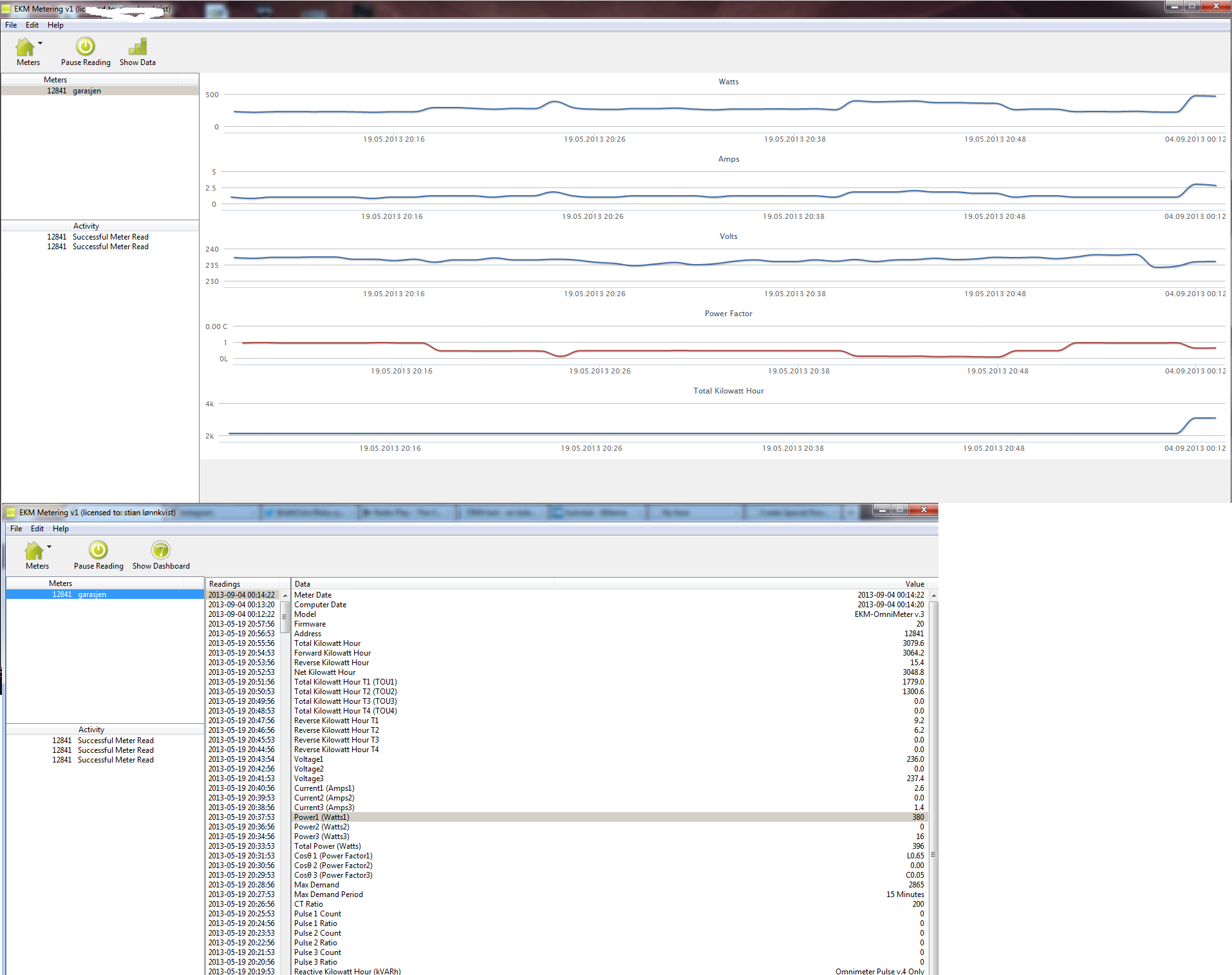This screenshot has width=1232, height=975.
Task: Pause reading in the top dashboard window
Action: pos(86,48)
